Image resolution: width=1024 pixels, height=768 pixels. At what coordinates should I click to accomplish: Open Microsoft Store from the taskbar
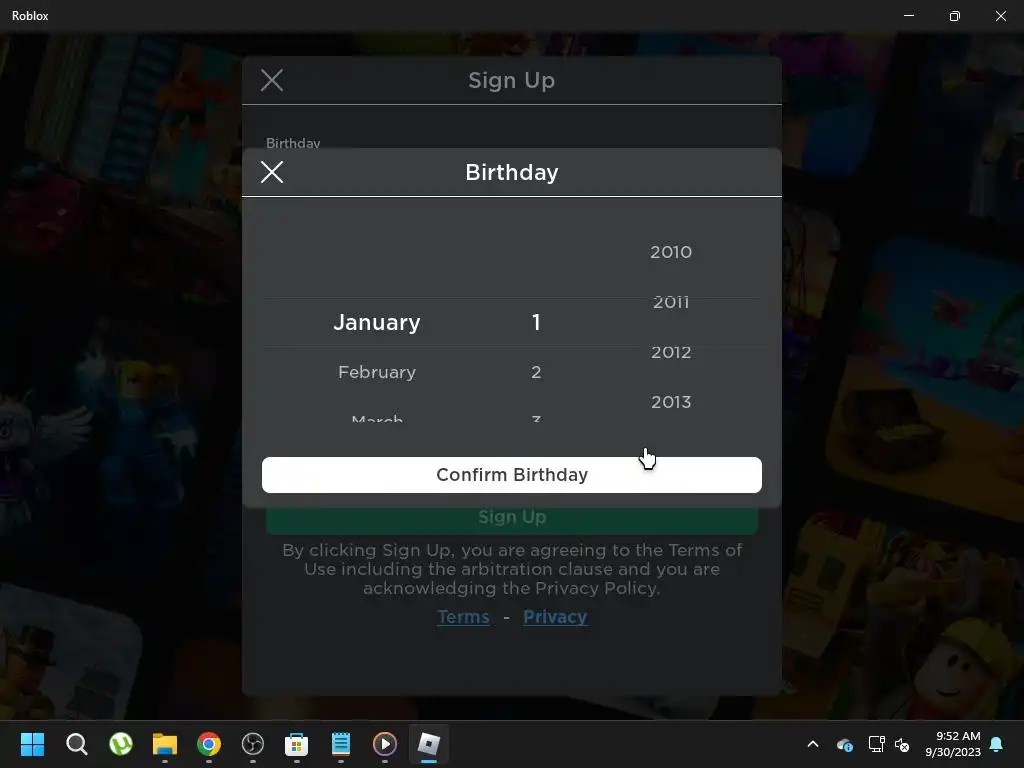[x=296, y=744]
